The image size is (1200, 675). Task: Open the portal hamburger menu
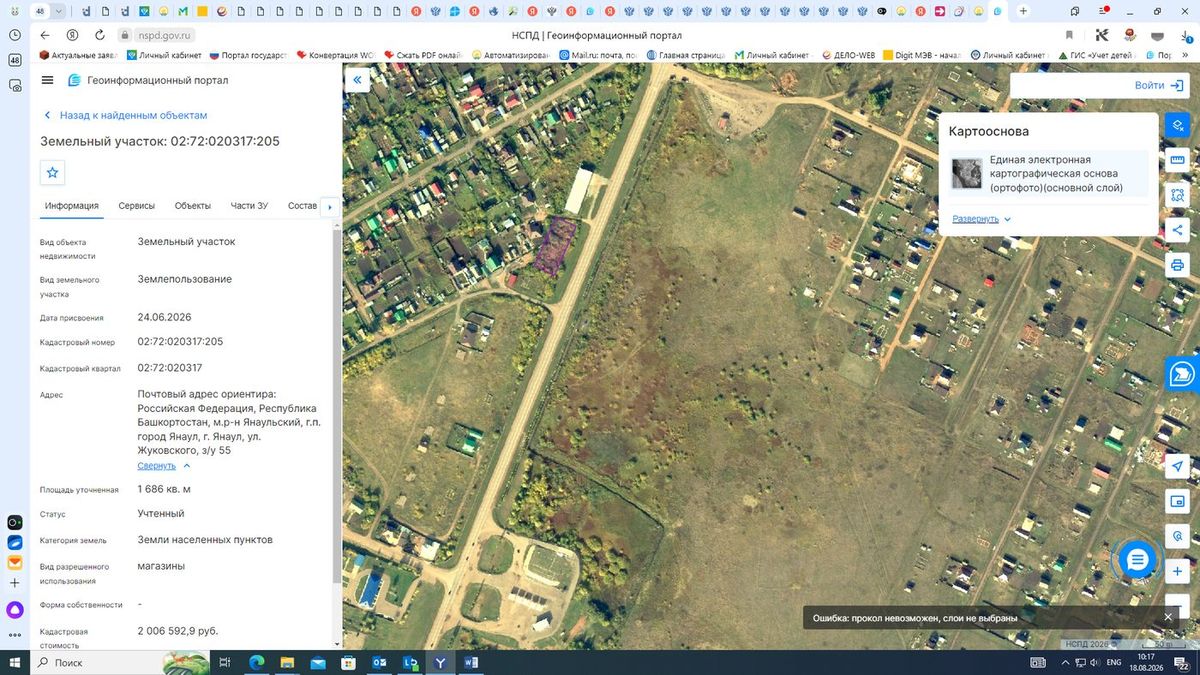coord(48,80)
